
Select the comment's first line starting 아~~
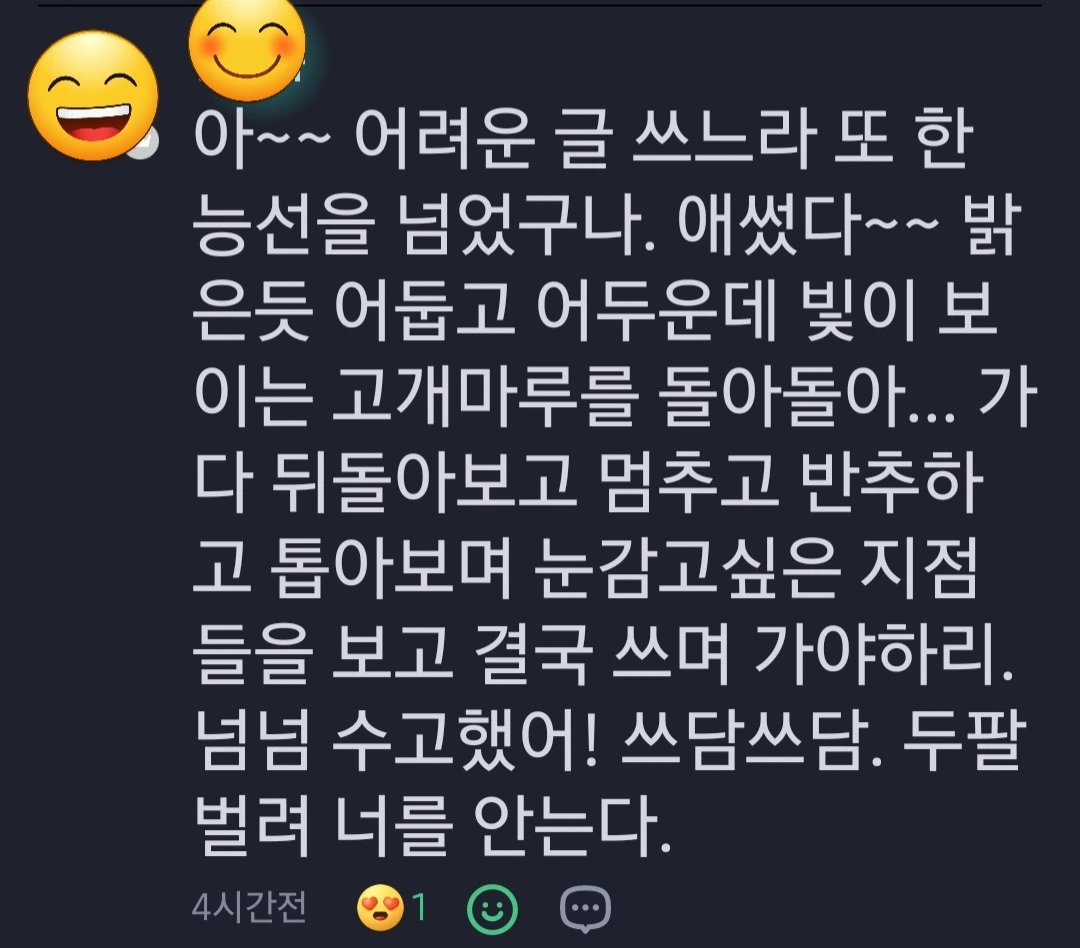[x=583, y=140]
